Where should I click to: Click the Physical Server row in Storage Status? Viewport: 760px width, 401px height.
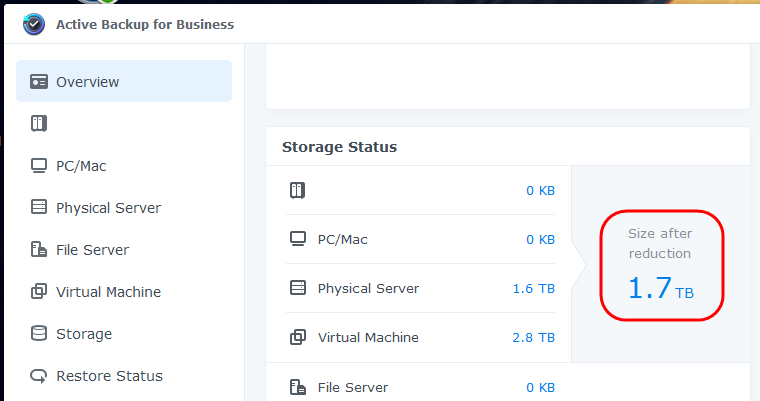(x=420, y=288)
